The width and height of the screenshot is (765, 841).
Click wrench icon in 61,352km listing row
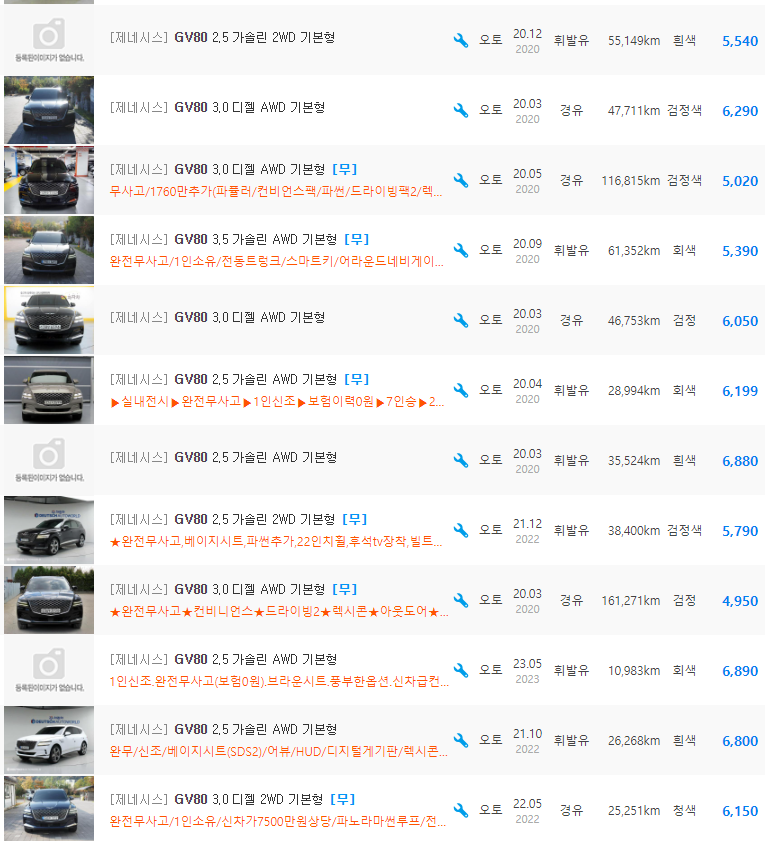(461, 250)
